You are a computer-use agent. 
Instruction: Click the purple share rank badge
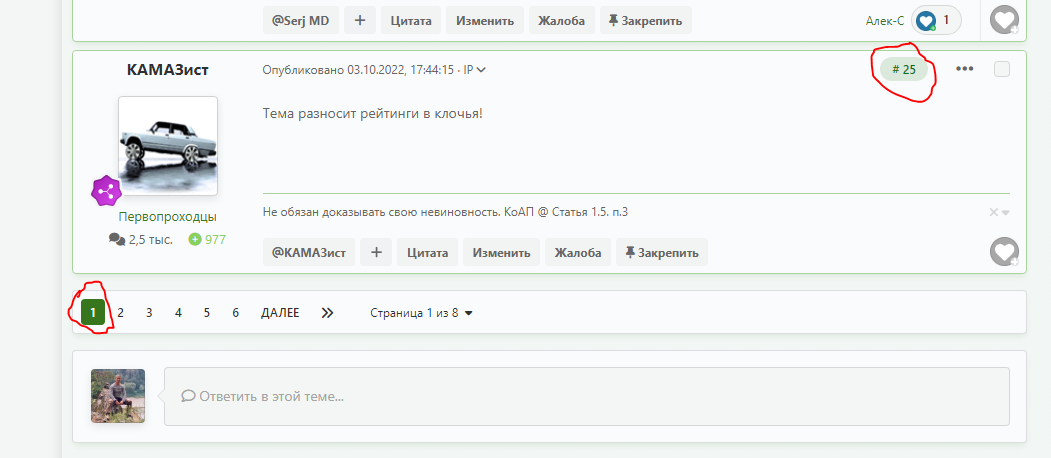tap(105, 192)
